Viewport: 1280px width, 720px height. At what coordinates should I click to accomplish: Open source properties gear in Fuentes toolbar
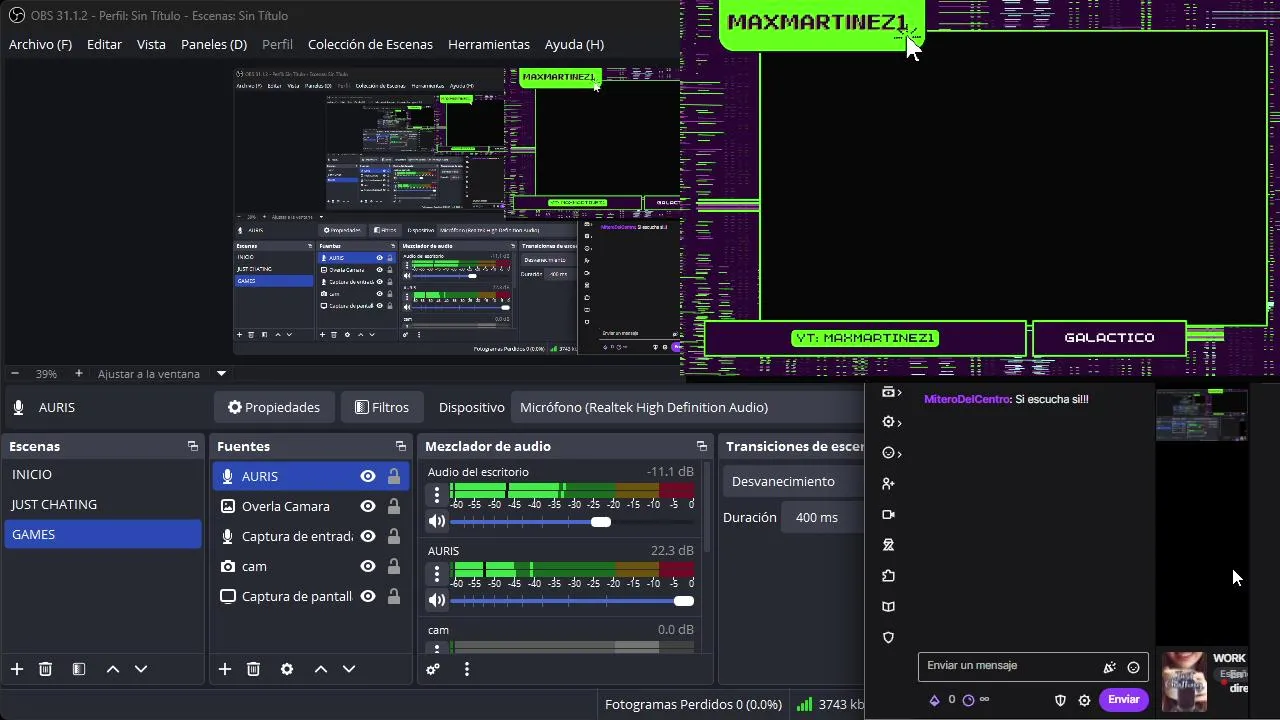point(287,669)
